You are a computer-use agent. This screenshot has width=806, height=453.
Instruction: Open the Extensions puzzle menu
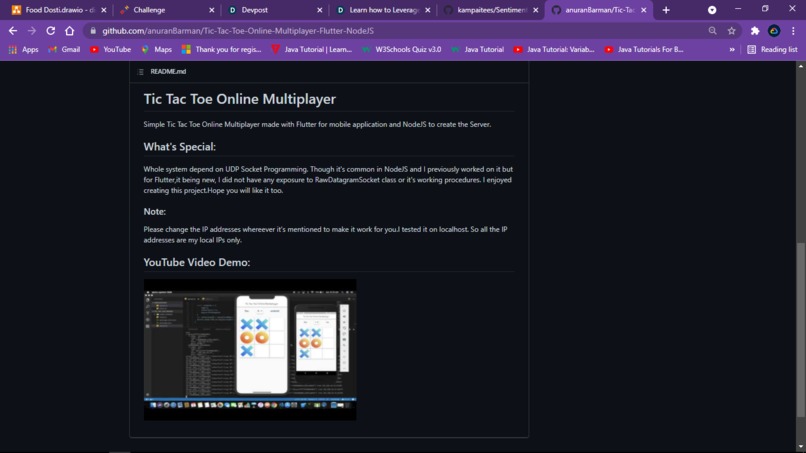pos(755,31)
